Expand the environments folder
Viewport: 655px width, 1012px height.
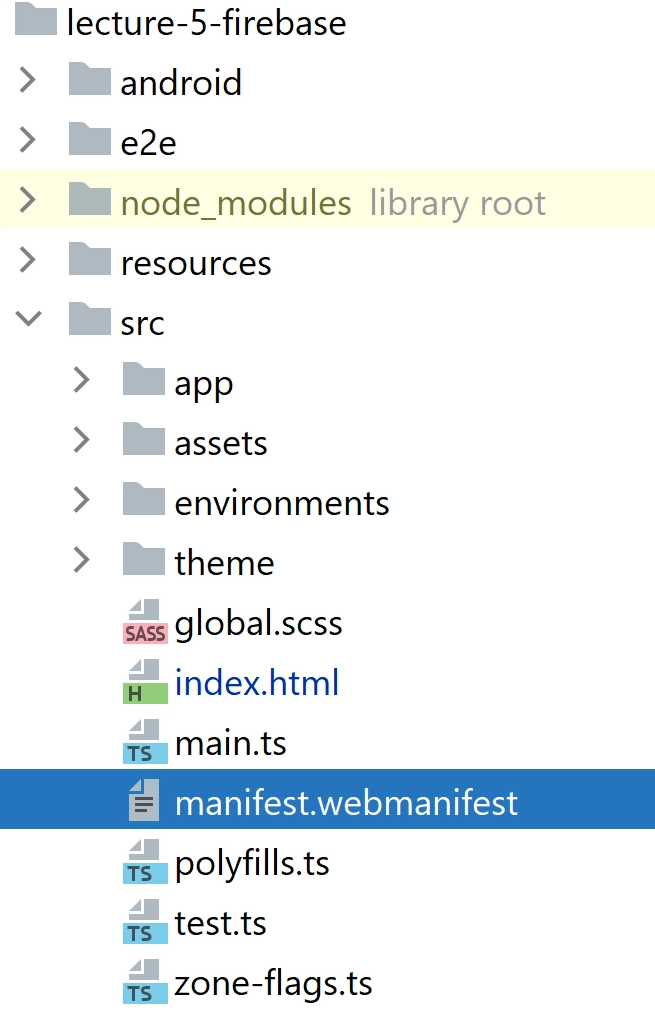80,501
